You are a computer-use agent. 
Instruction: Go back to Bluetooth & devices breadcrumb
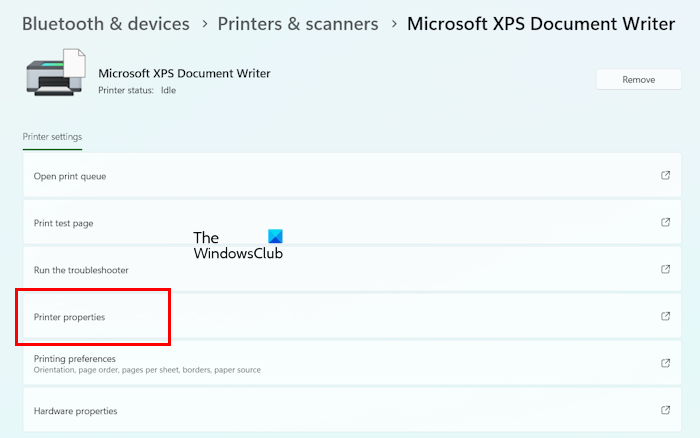point(106,24)
